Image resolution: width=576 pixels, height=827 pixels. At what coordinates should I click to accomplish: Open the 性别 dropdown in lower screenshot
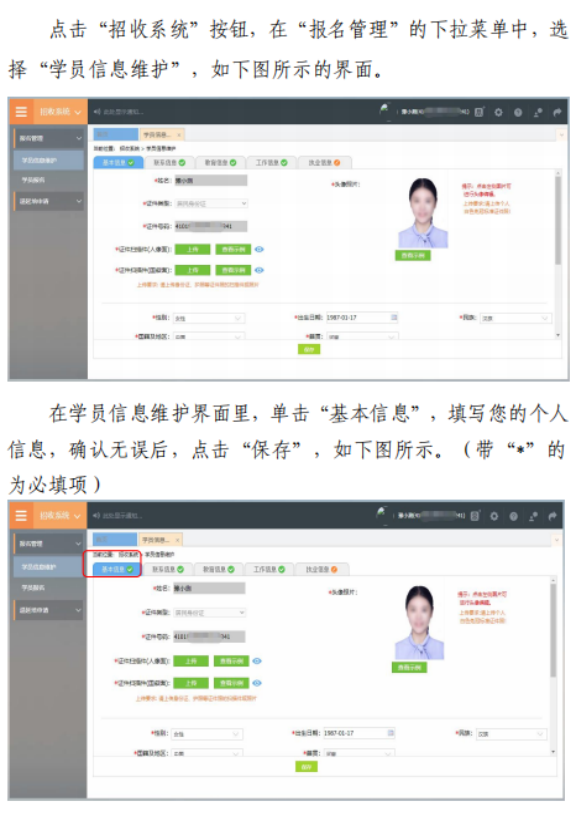tap(207, 734)
